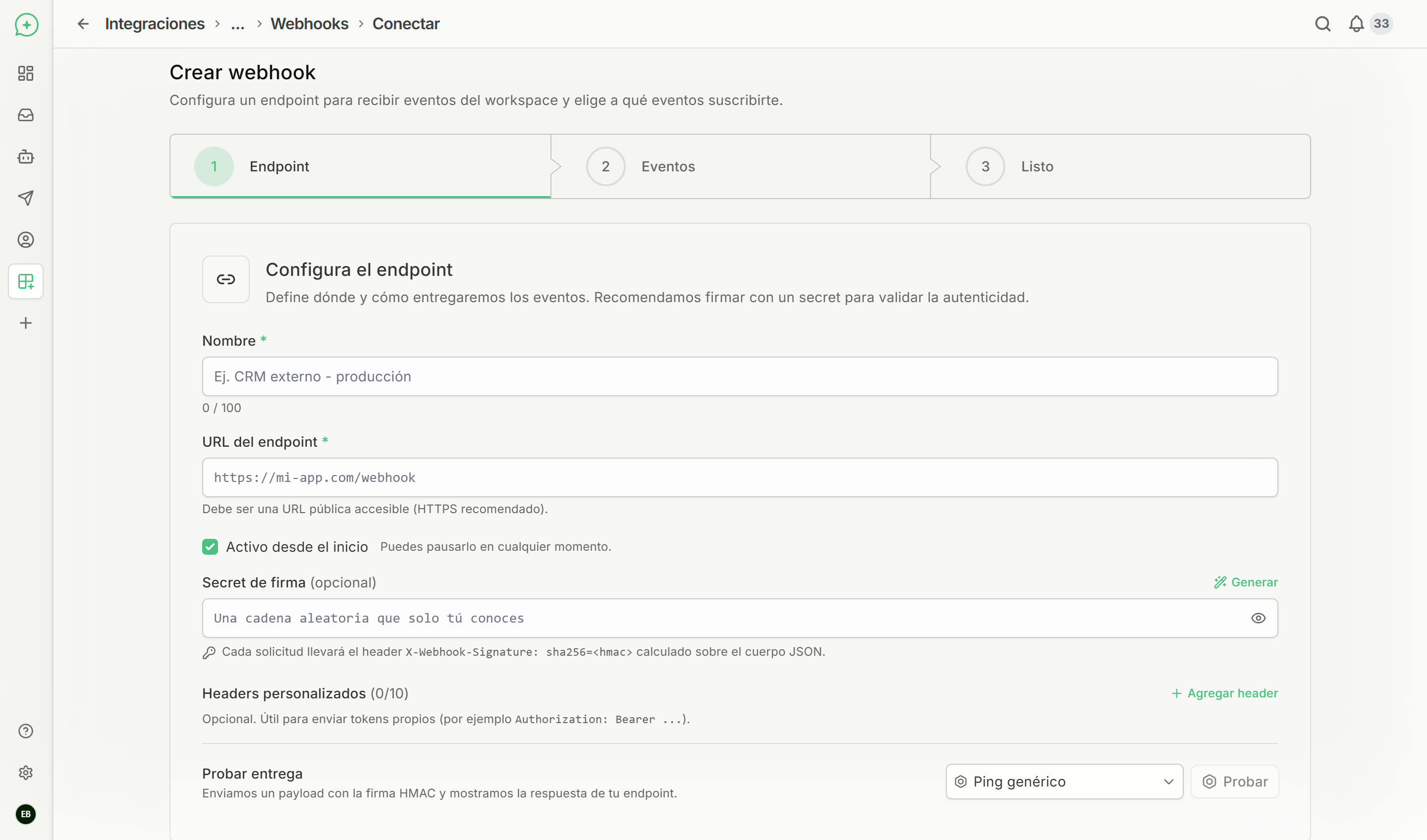Click the Activo desde el inicio label
Viewport: 1427px width, 840px height.
click(297, 547)
